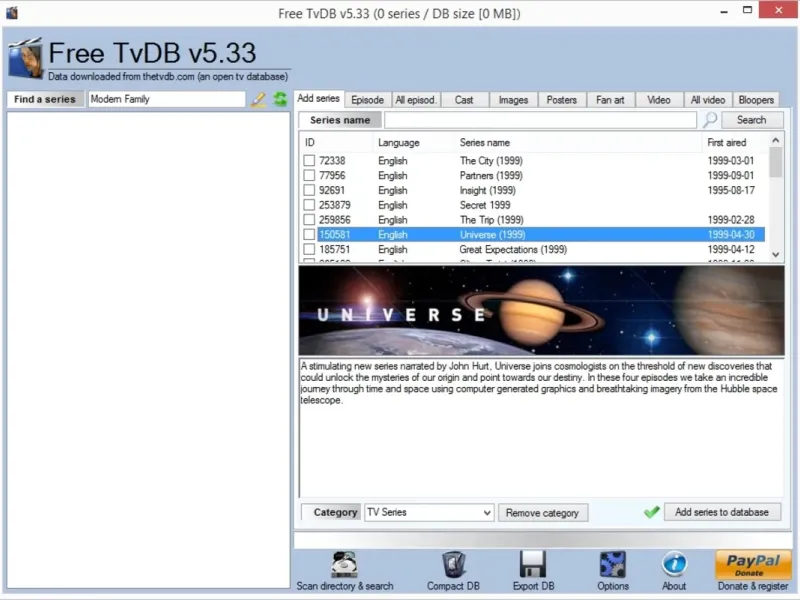
Task: Open the About info icon
Action: 674,565
